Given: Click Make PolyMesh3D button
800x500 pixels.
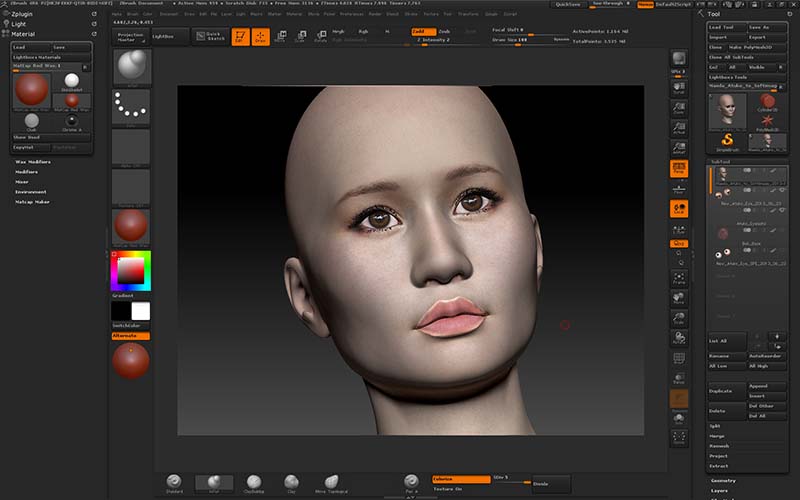Looking at the screenshot, I should (x=757, y=47).
